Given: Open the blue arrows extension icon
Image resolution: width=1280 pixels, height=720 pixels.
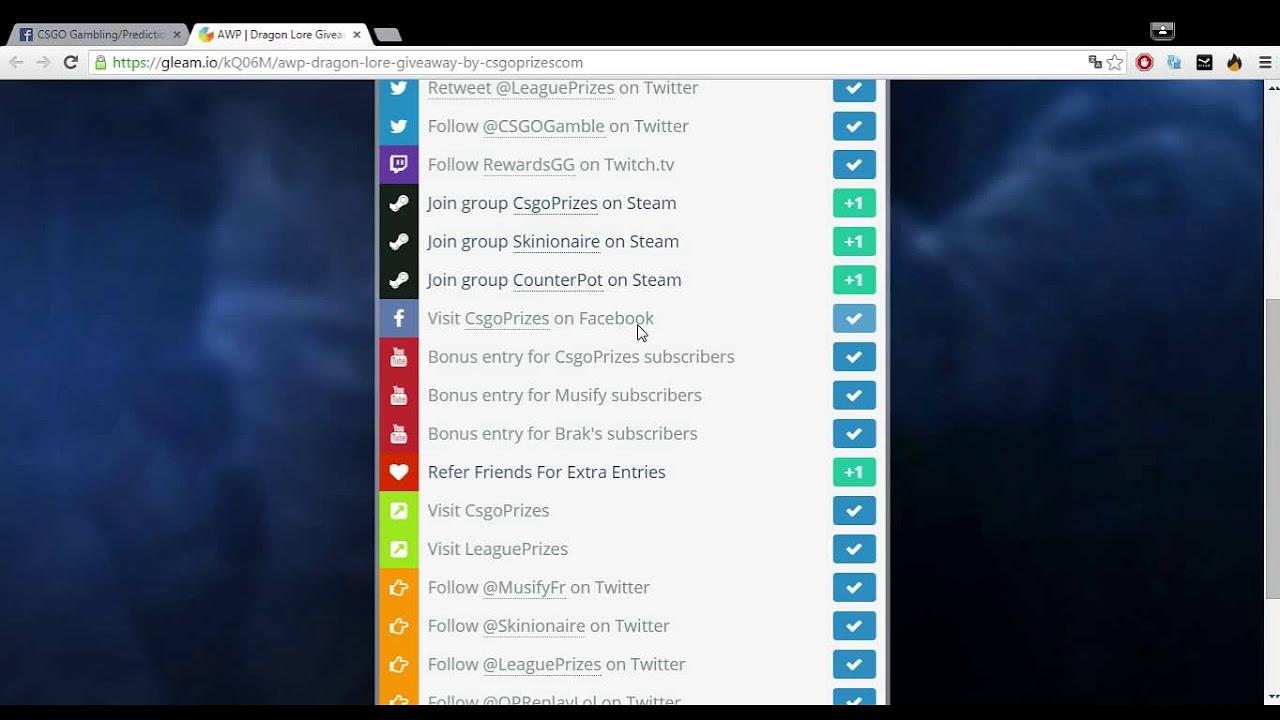Looking at the screenshot, I should coord(1174,62).
